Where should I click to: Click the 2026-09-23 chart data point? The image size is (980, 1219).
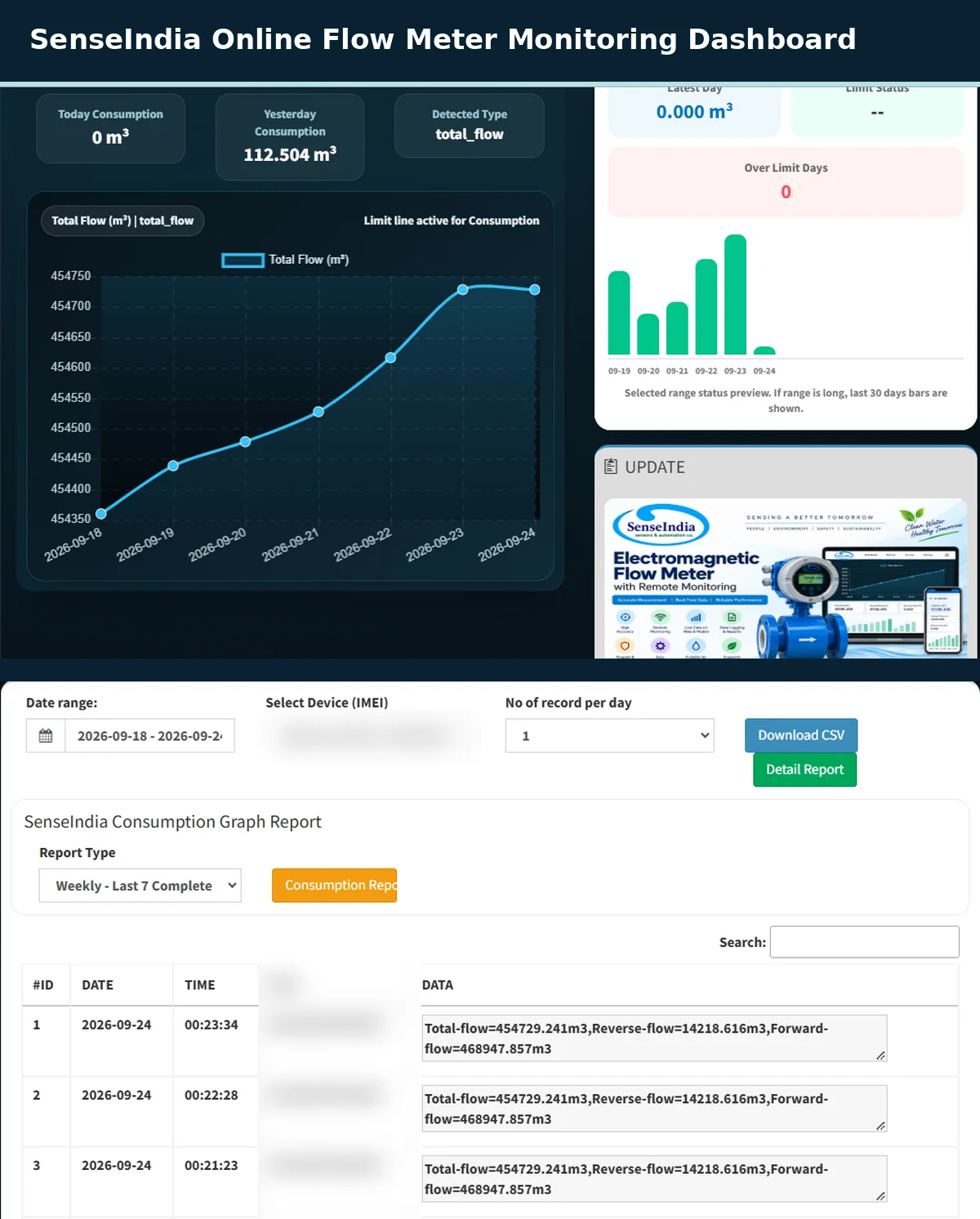tap(463, 289)
